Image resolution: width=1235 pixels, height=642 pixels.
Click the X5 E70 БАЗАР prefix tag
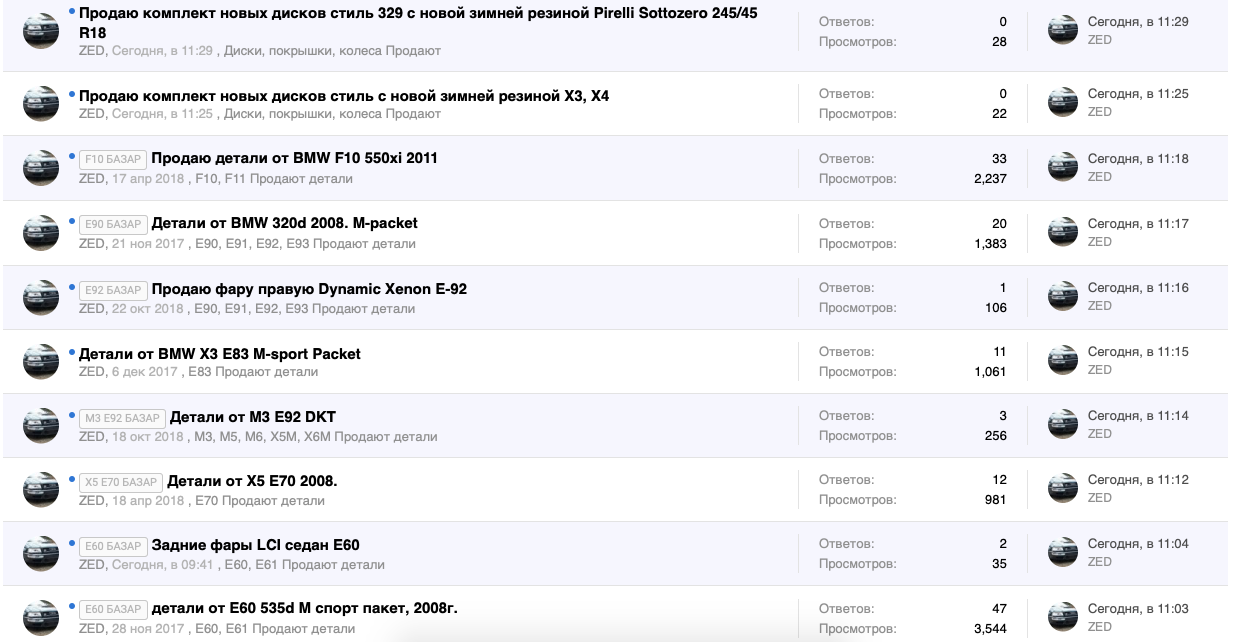coord(121,482)
